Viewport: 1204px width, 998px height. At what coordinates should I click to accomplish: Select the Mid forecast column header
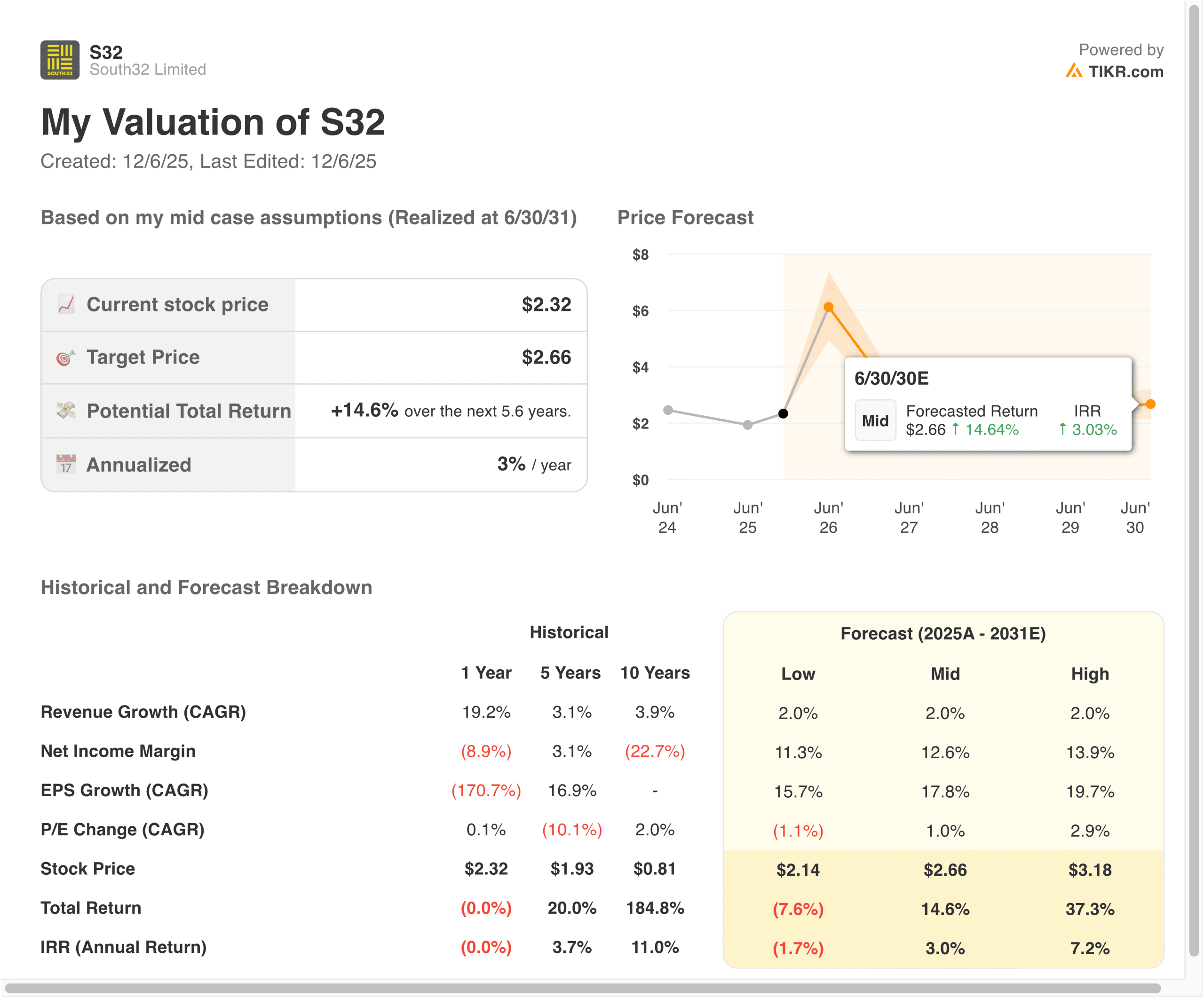coord(945,674)
